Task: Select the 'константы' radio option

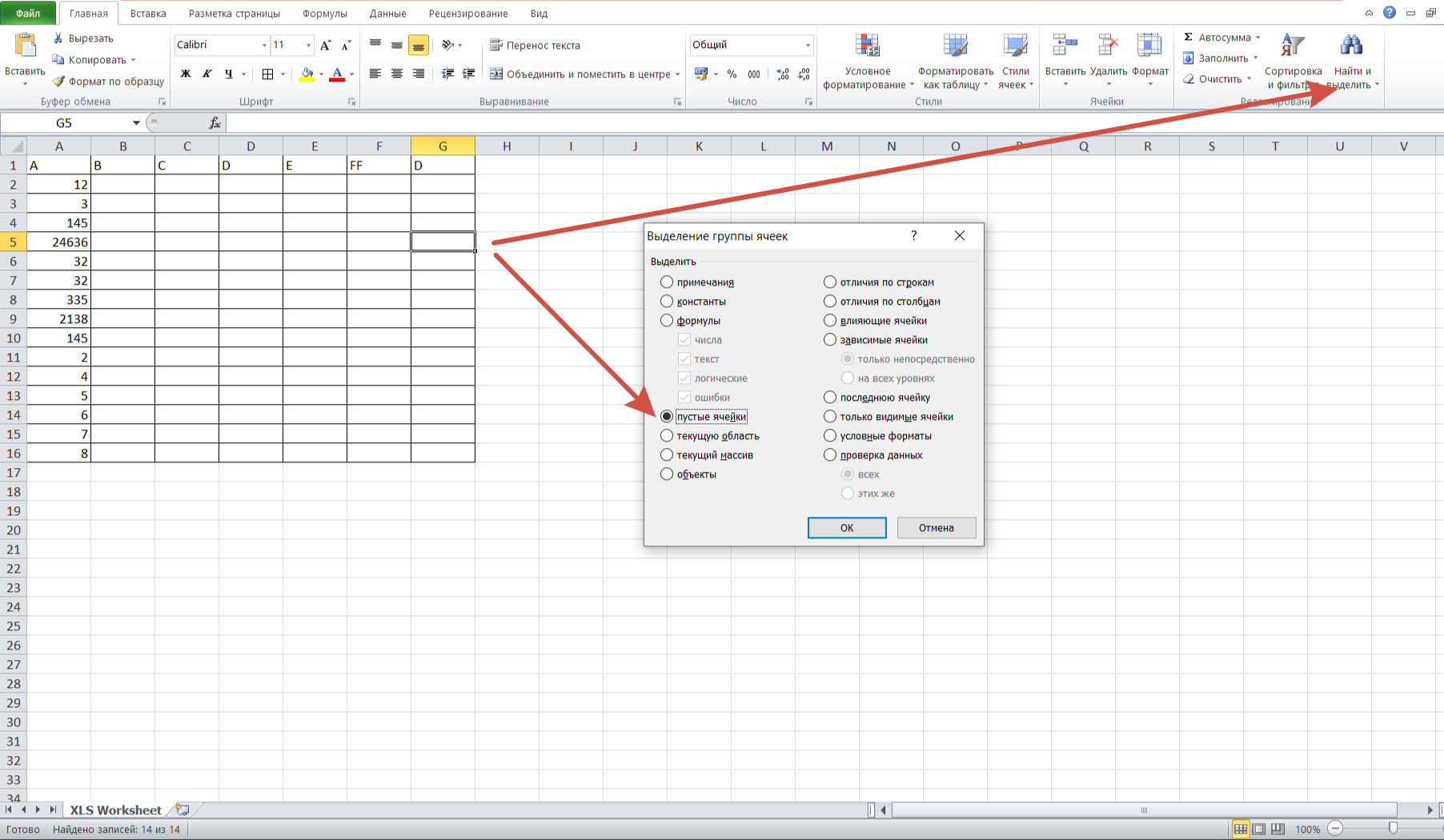Action: (x=667, y=302)
